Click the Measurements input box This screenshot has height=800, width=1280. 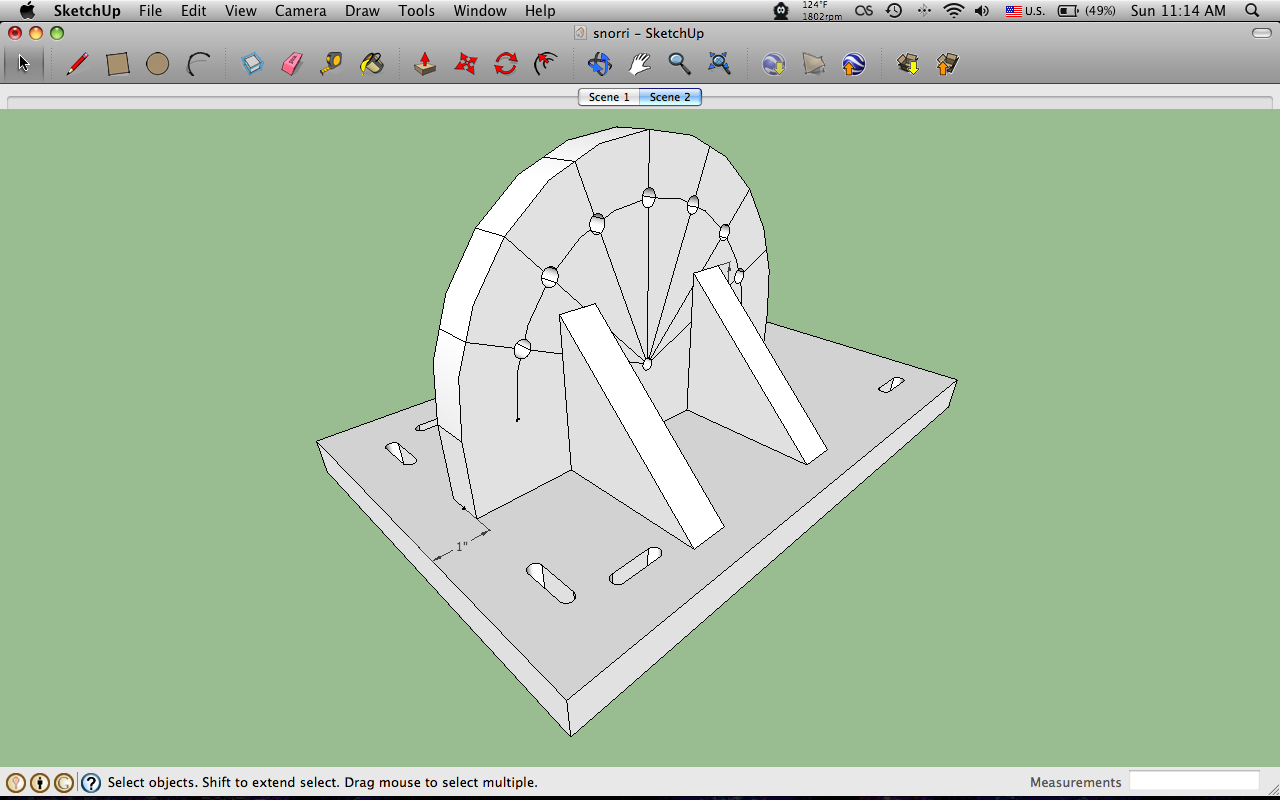click(1194, 781)
